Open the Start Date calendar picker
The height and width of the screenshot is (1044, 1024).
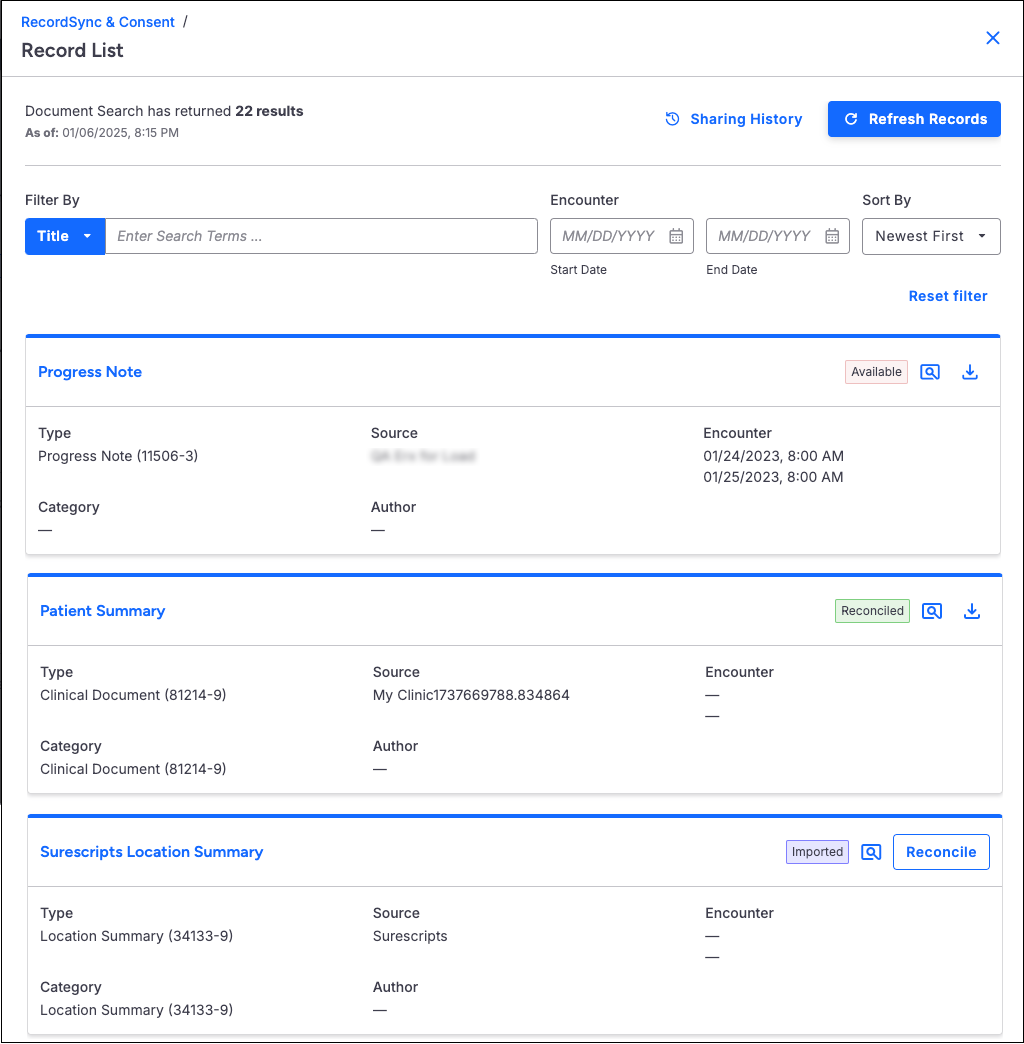pyautogui.click(x=676, y=236)
